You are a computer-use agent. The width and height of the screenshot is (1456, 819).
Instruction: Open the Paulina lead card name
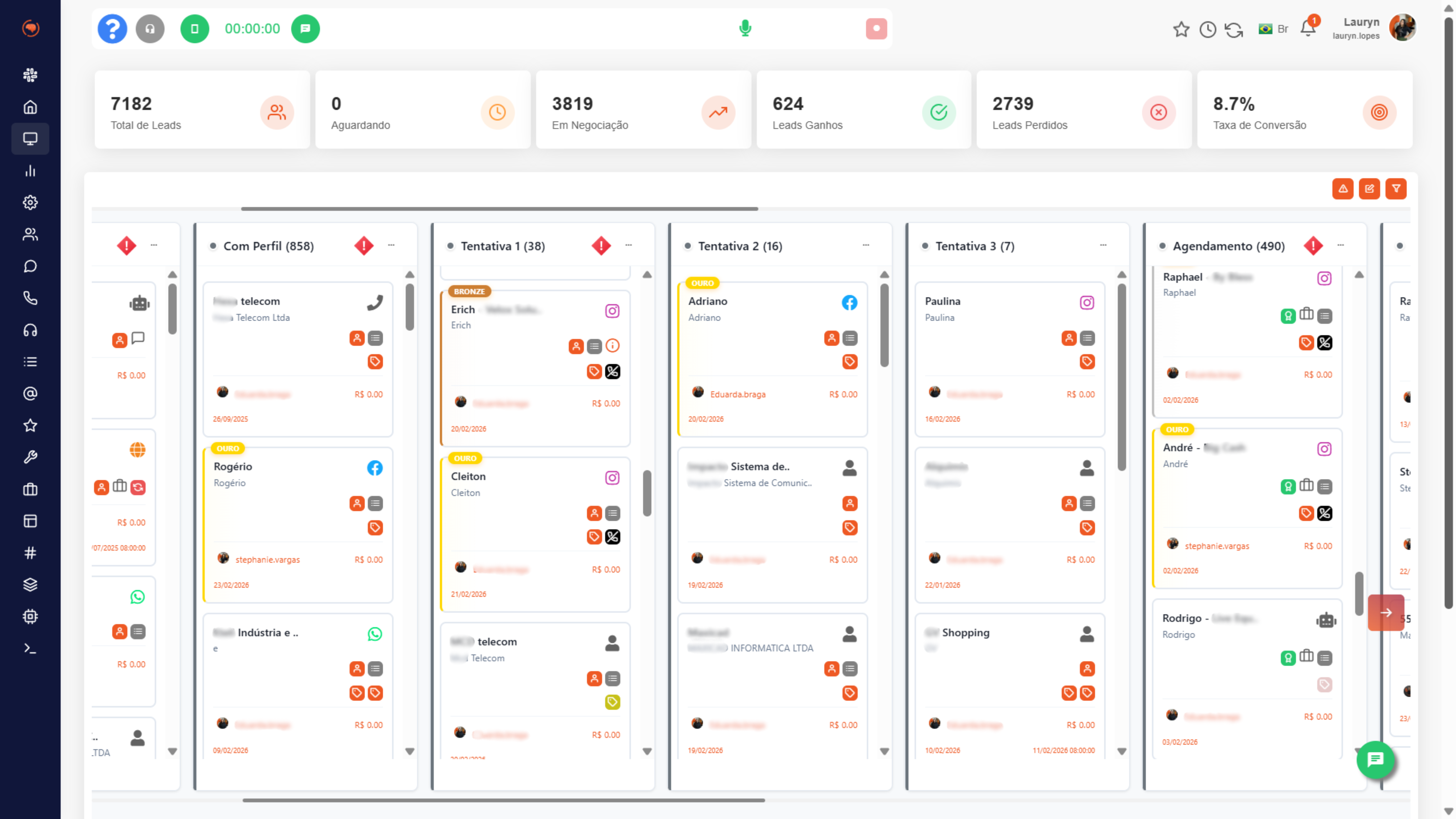[x=943, y=301]
